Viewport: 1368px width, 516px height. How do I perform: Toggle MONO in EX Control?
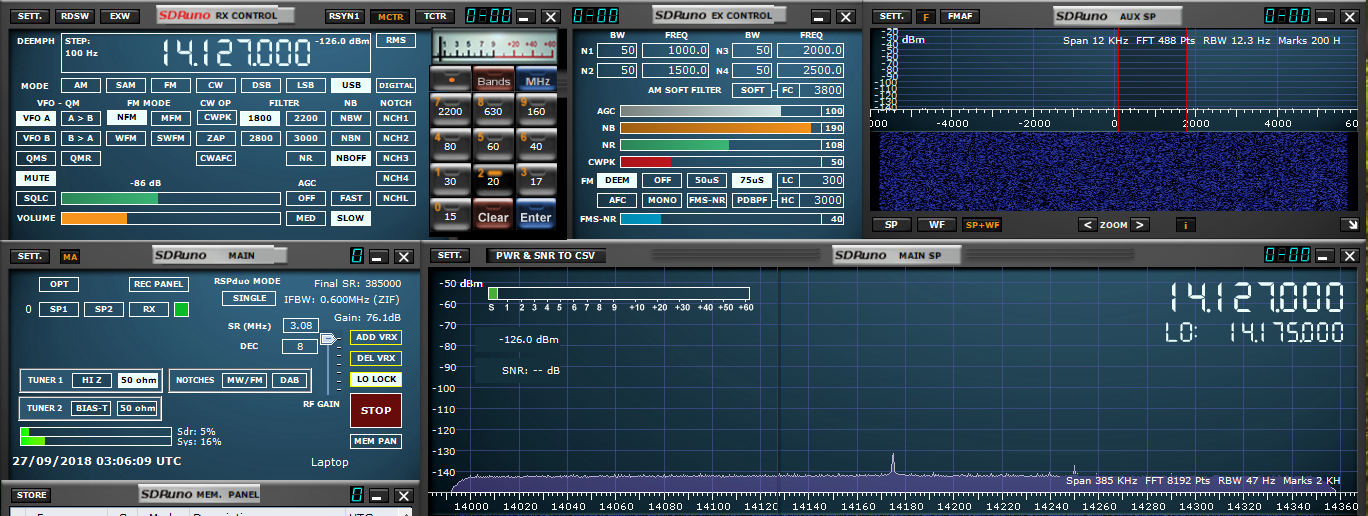click(661, 200)
